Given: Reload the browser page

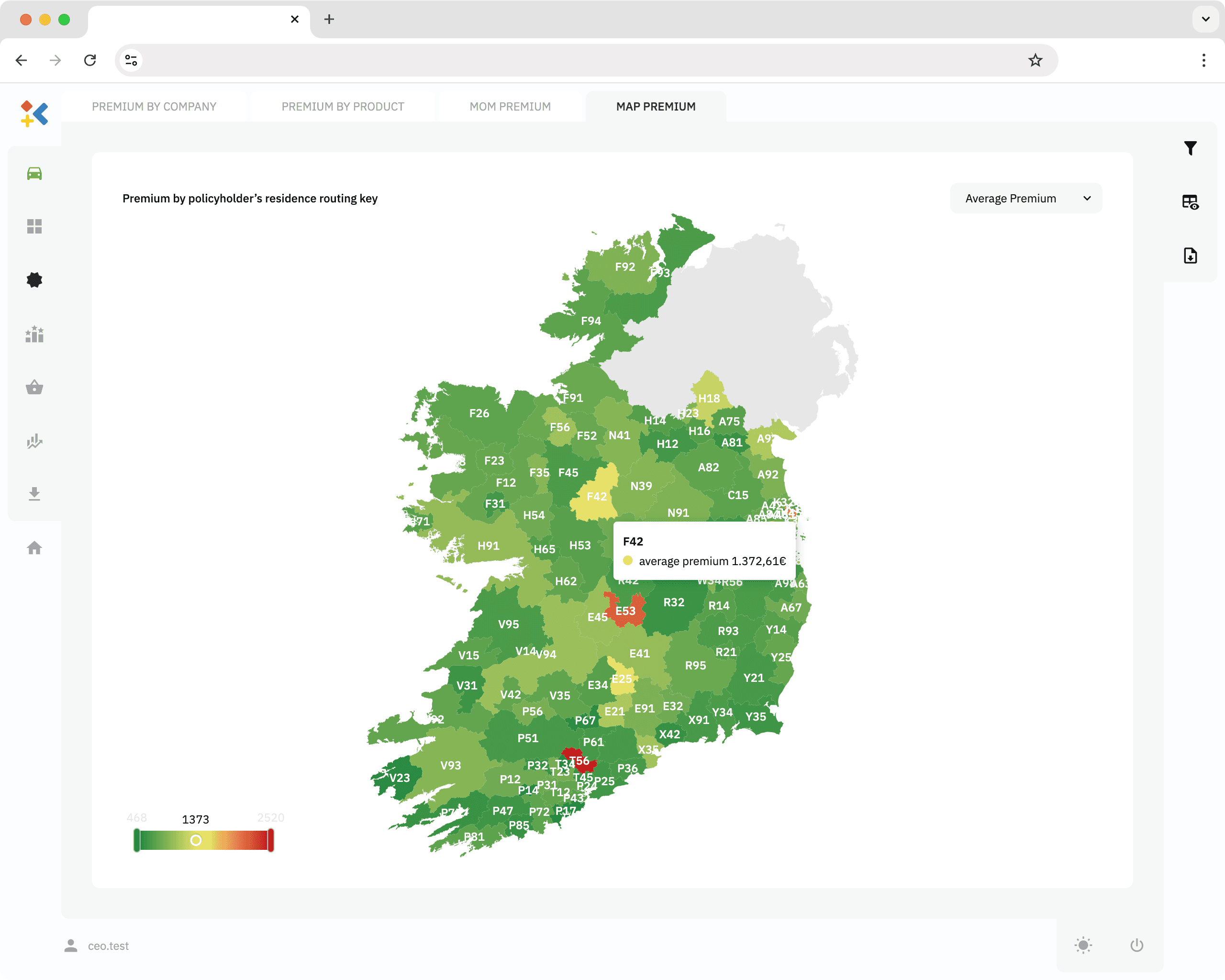Looking at the screenshot, I should point(90,60).
